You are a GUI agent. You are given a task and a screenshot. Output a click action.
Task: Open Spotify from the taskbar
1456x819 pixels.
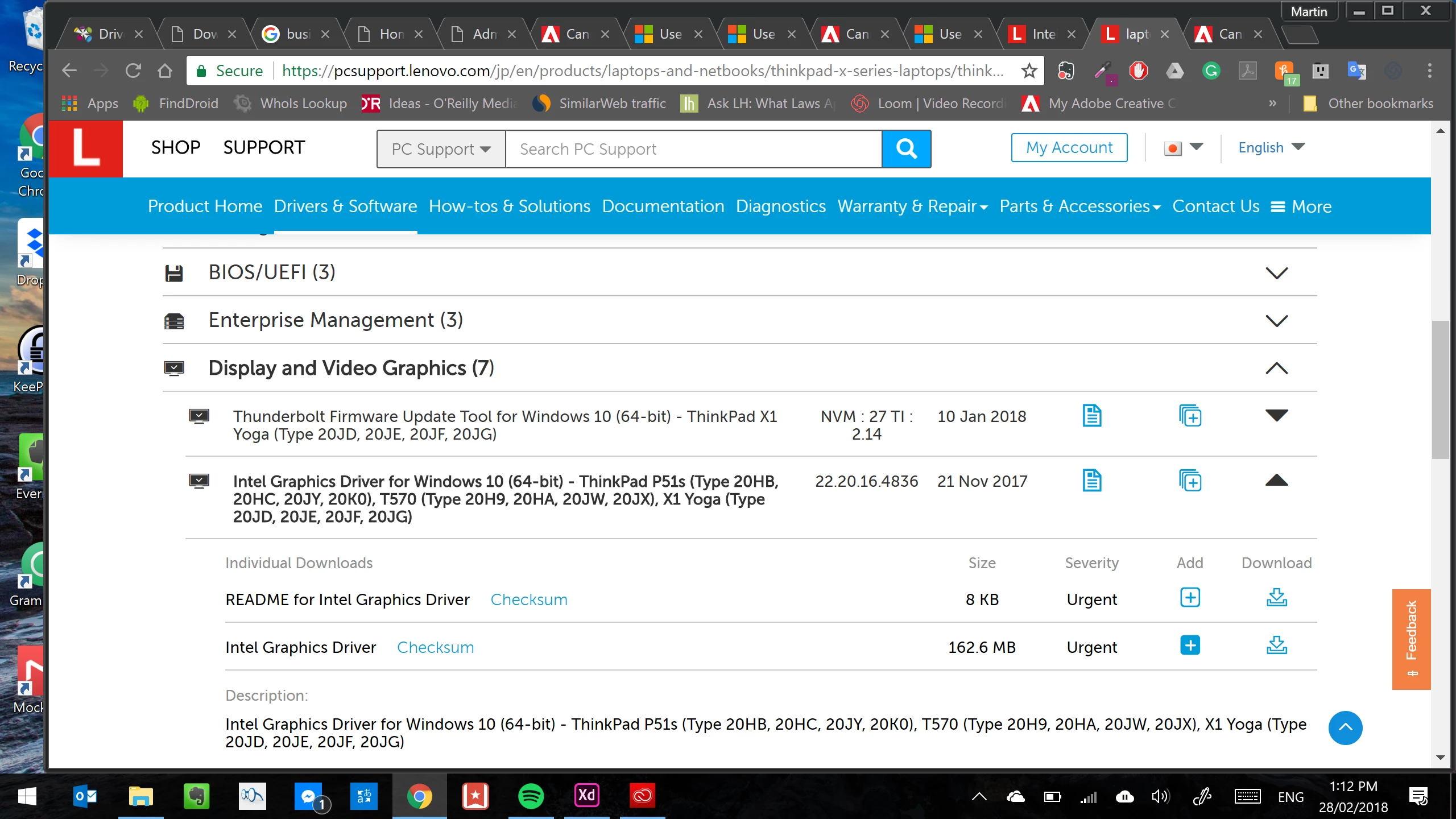(531, 796)
